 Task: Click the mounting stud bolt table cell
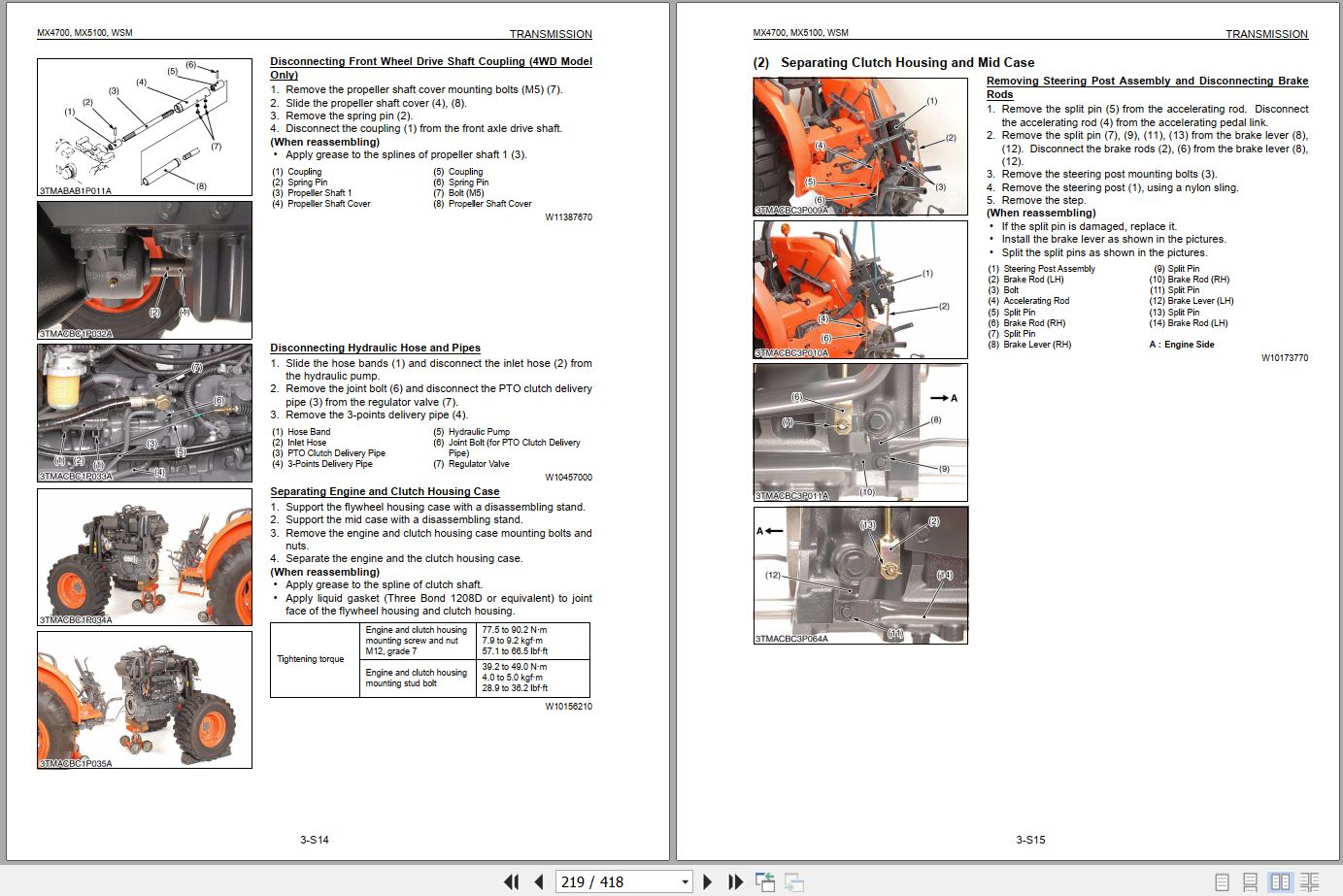click(x=418, y=678)
